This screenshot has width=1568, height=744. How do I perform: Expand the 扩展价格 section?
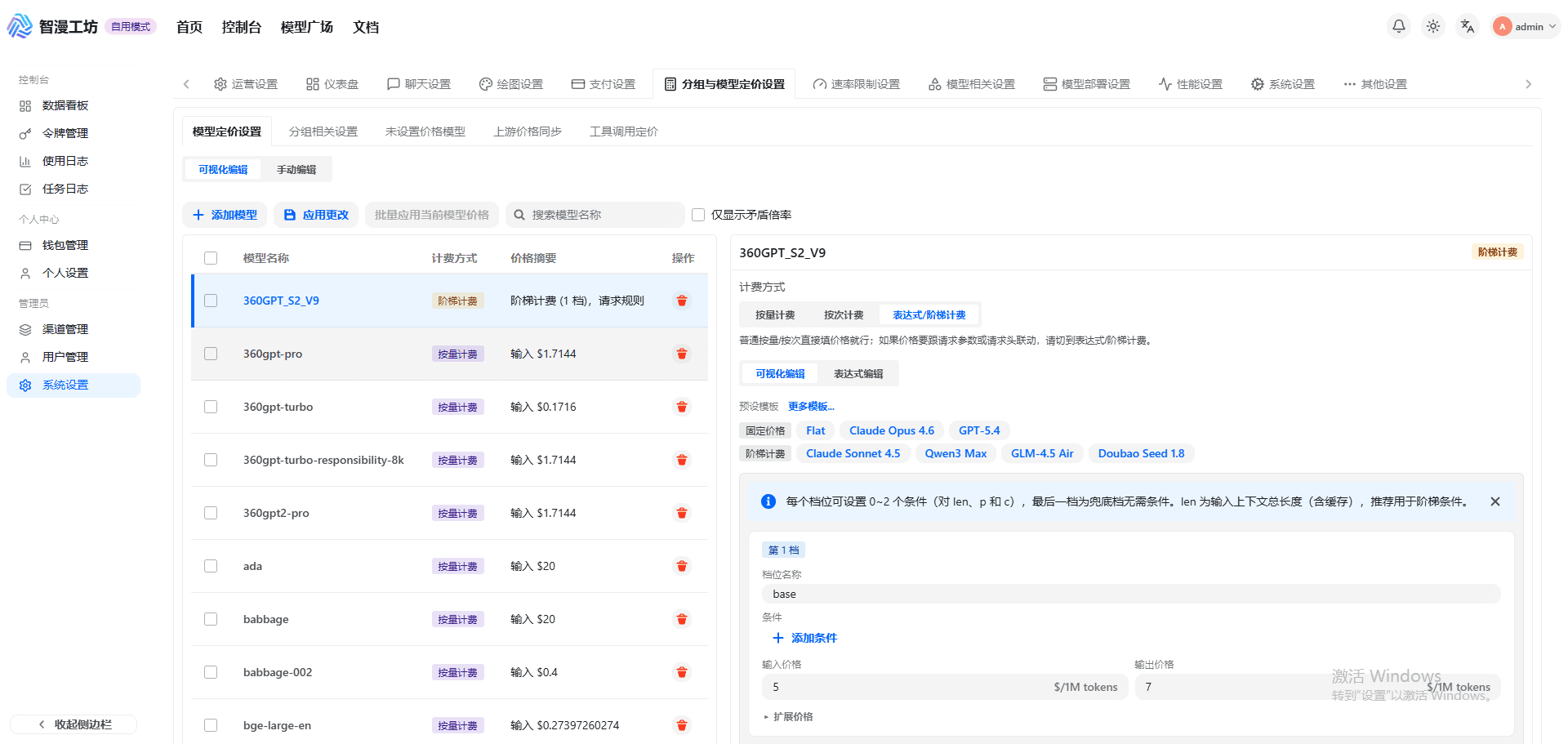[x=788, y=716]
